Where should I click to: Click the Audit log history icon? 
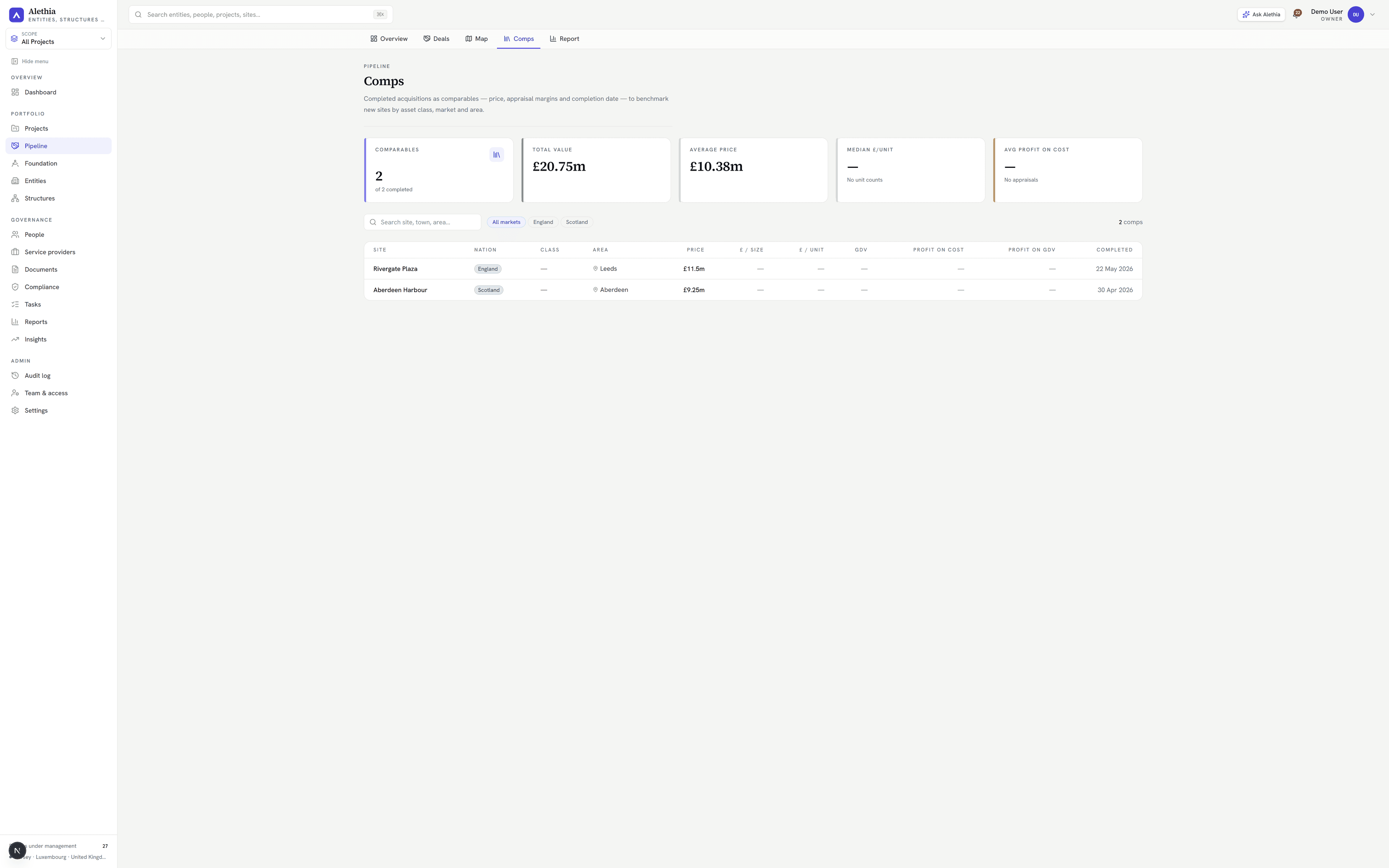pyautogui.click(x=16, y=375)
